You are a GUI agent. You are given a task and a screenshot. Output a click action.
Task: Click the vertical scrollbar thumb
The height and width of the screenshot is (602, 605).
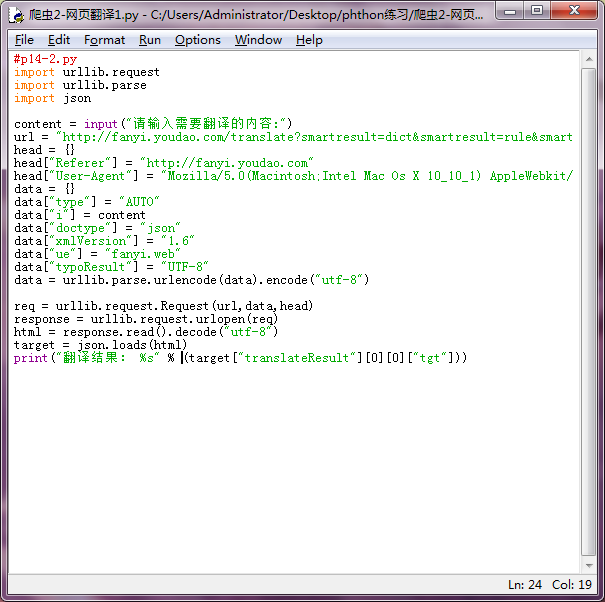589,312
